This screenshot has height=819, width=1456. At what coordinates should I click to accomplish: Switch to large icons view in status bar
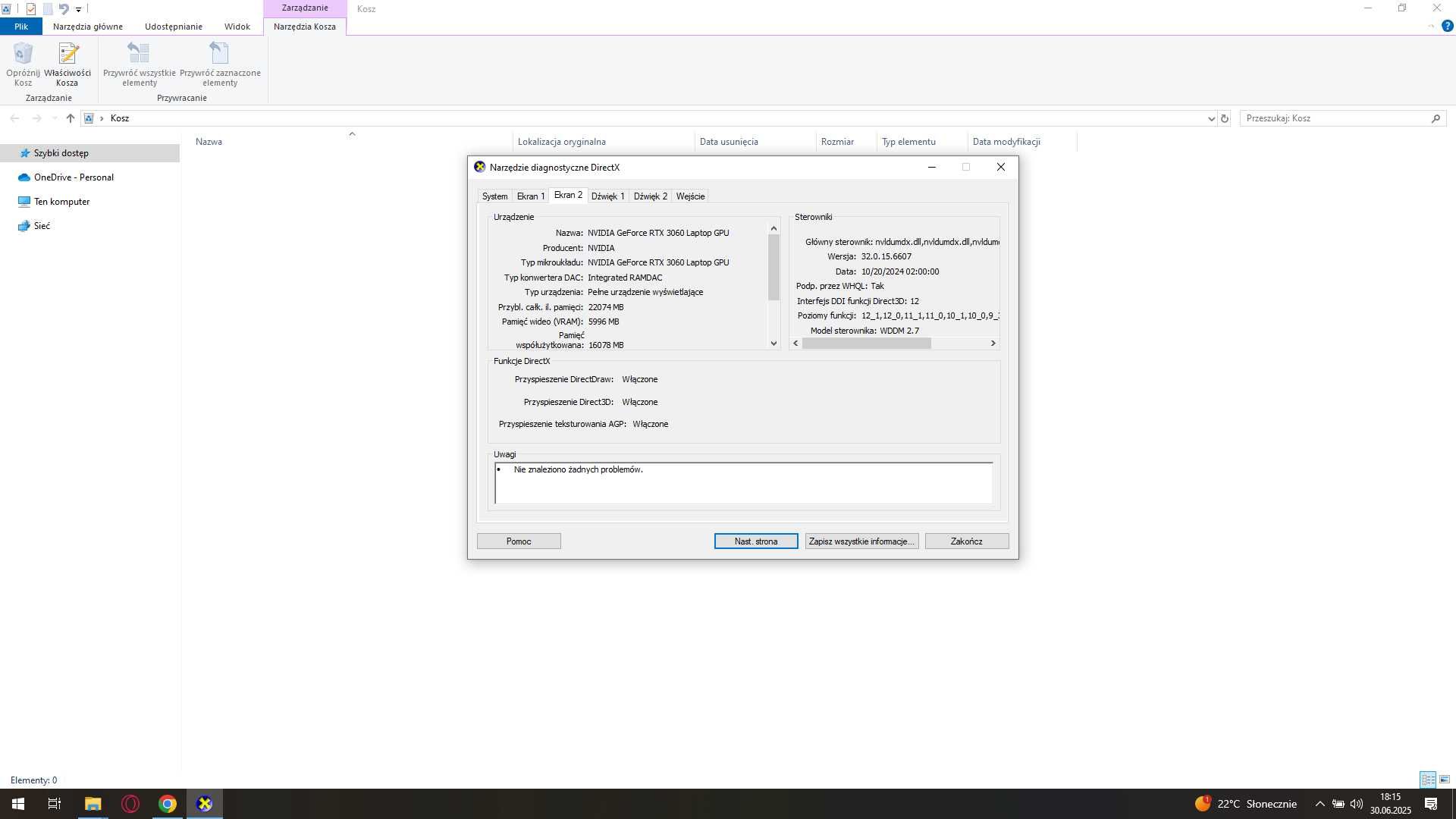point(1445,780)
